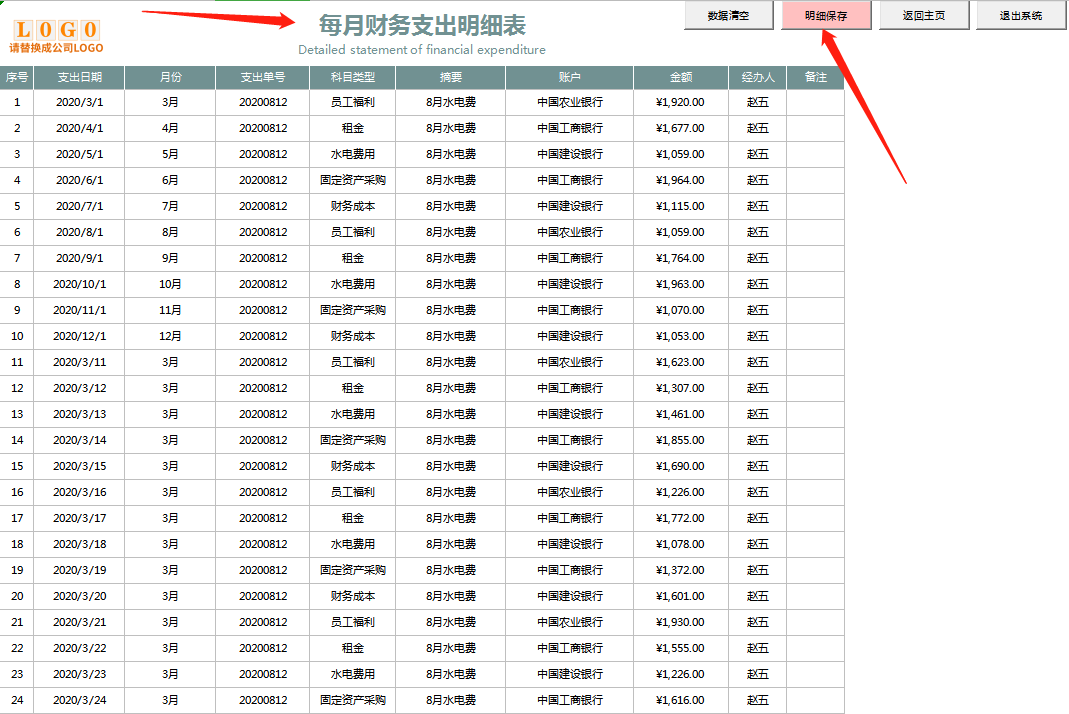Select the 科目类型 column header
Image resolution: width=1069 pixels, height=714 pixels.
352,76
